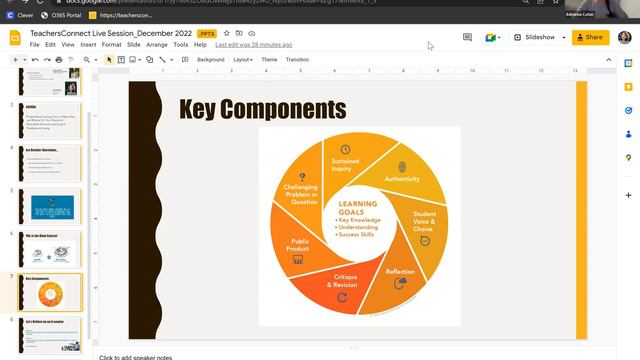Open the Arrange menu

pos(157,45)
